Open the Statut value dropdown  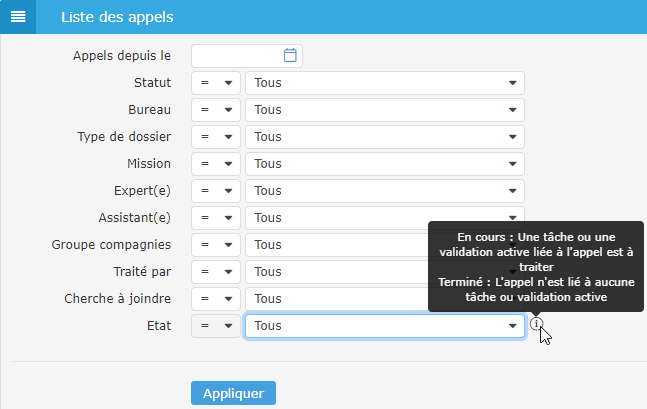(384, 83)
